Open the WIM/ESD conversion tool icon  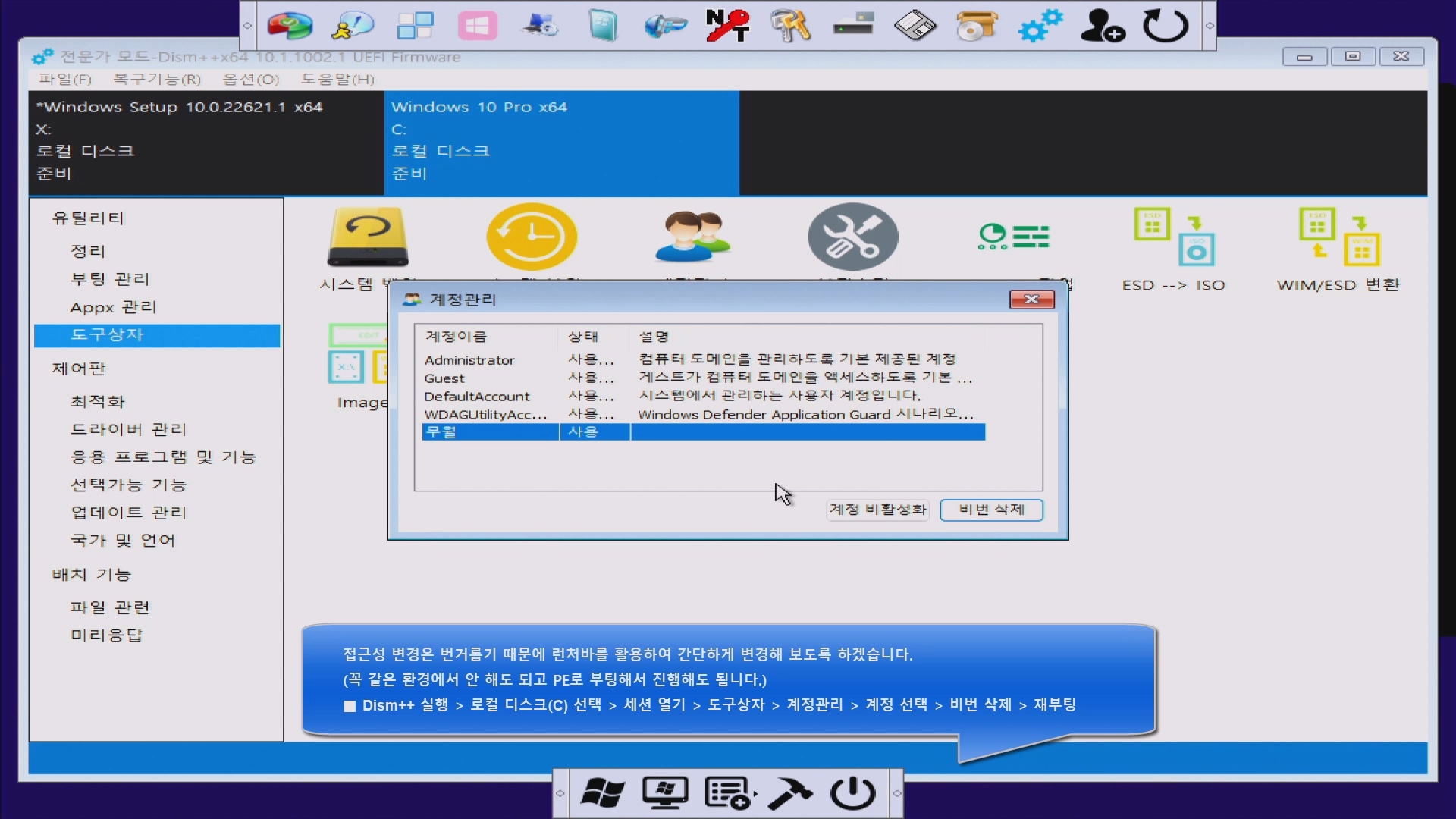click(1338, 237)
